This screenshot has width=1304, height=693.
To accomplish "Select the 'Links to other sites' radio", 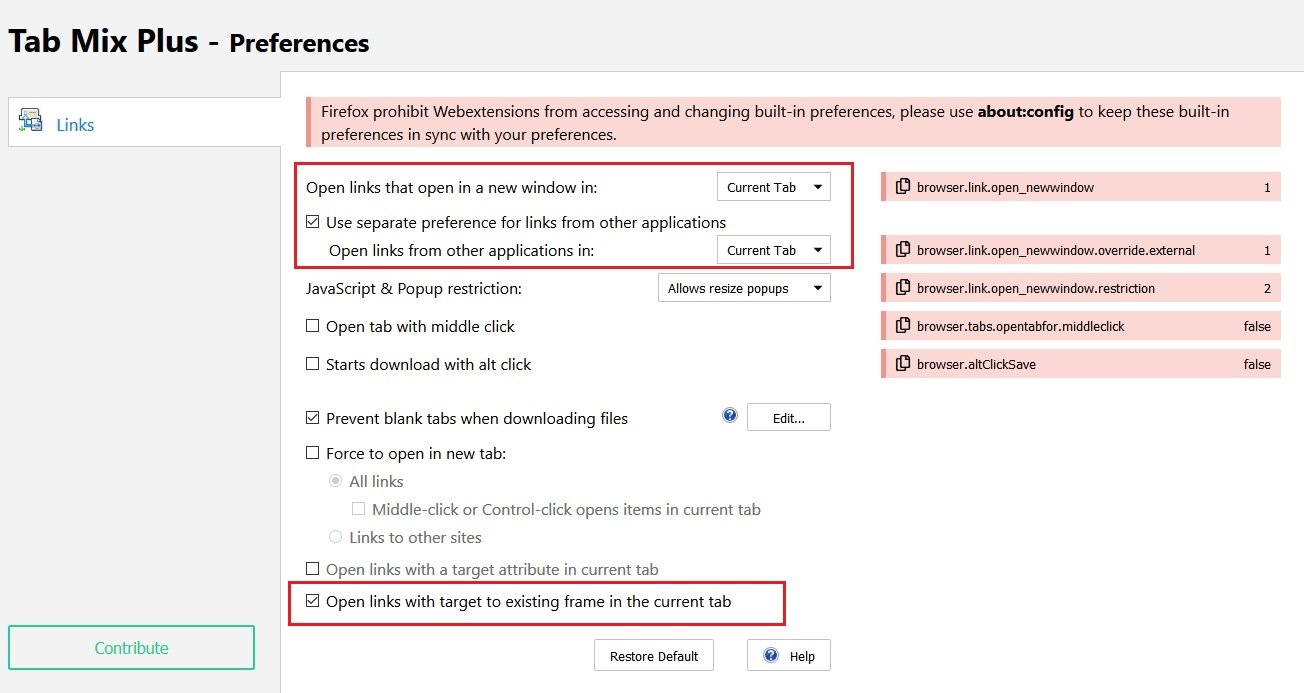I will 336,537.
